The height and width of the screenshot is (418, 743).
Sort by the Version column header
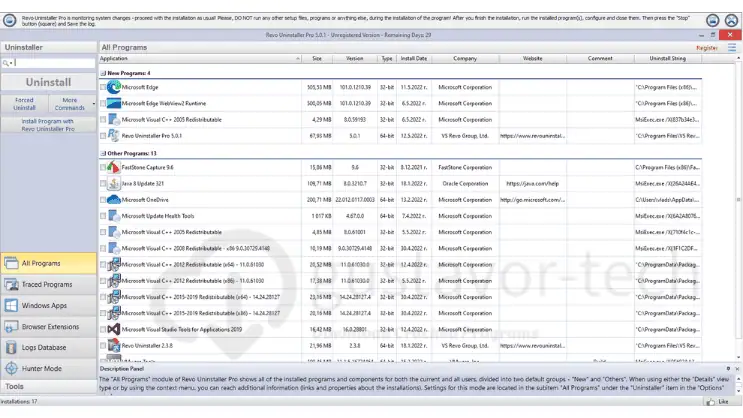tap(354, 59)
